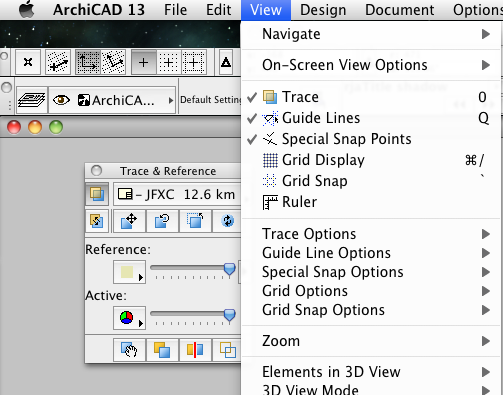503x395 pixels.
Task: Open the JFXC 12.6 km reference chooser
Action: click(177, 194)
